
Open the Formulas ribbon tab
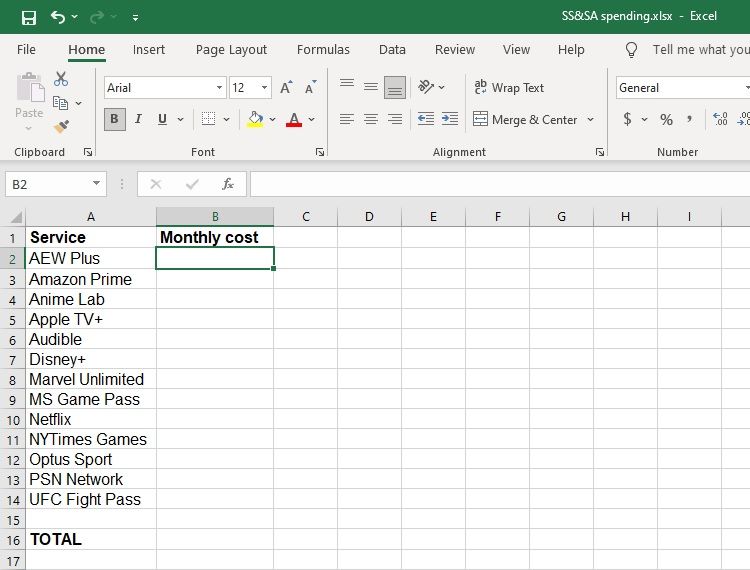tap(323, 49)
